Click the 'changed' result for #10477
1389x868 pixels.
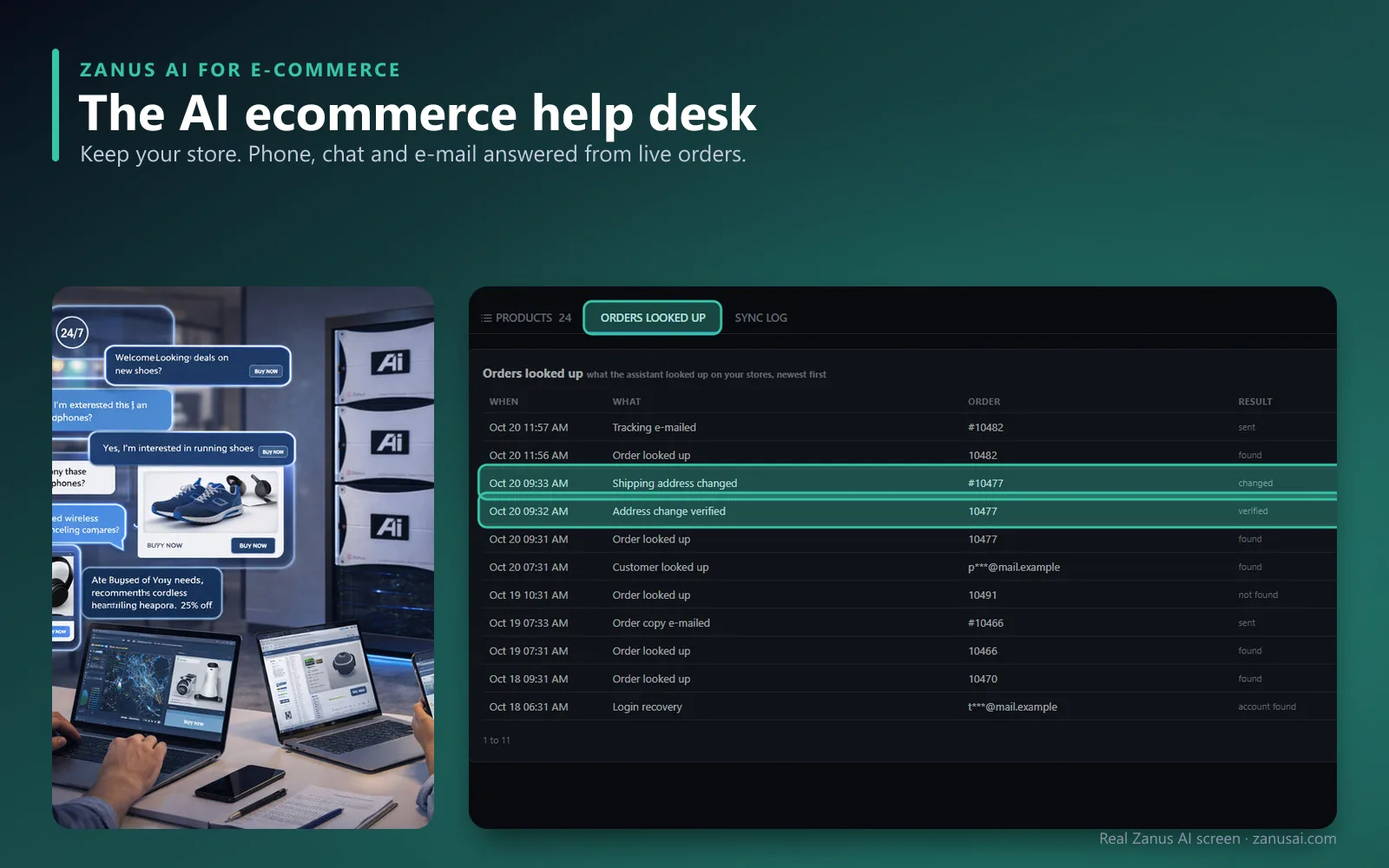[1254, 483]
